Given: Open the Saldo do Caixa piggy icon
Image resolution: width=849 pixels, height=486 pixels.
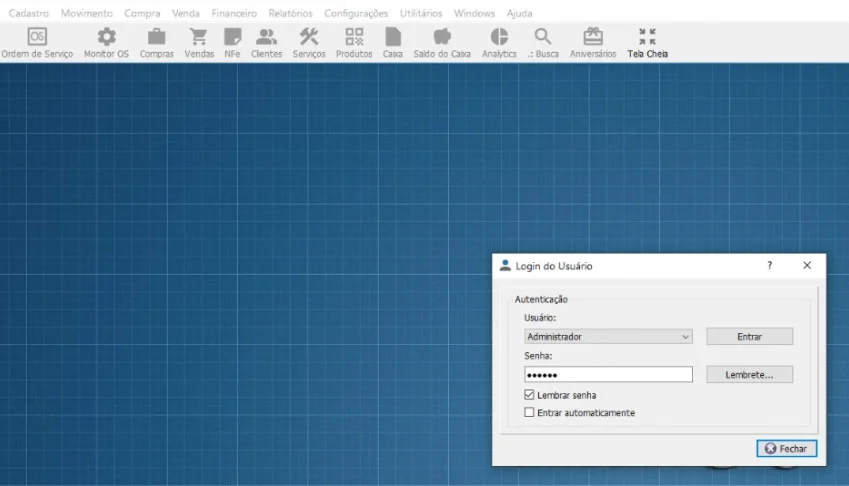Looking at the screenshot, I should (x=442, y=37).
